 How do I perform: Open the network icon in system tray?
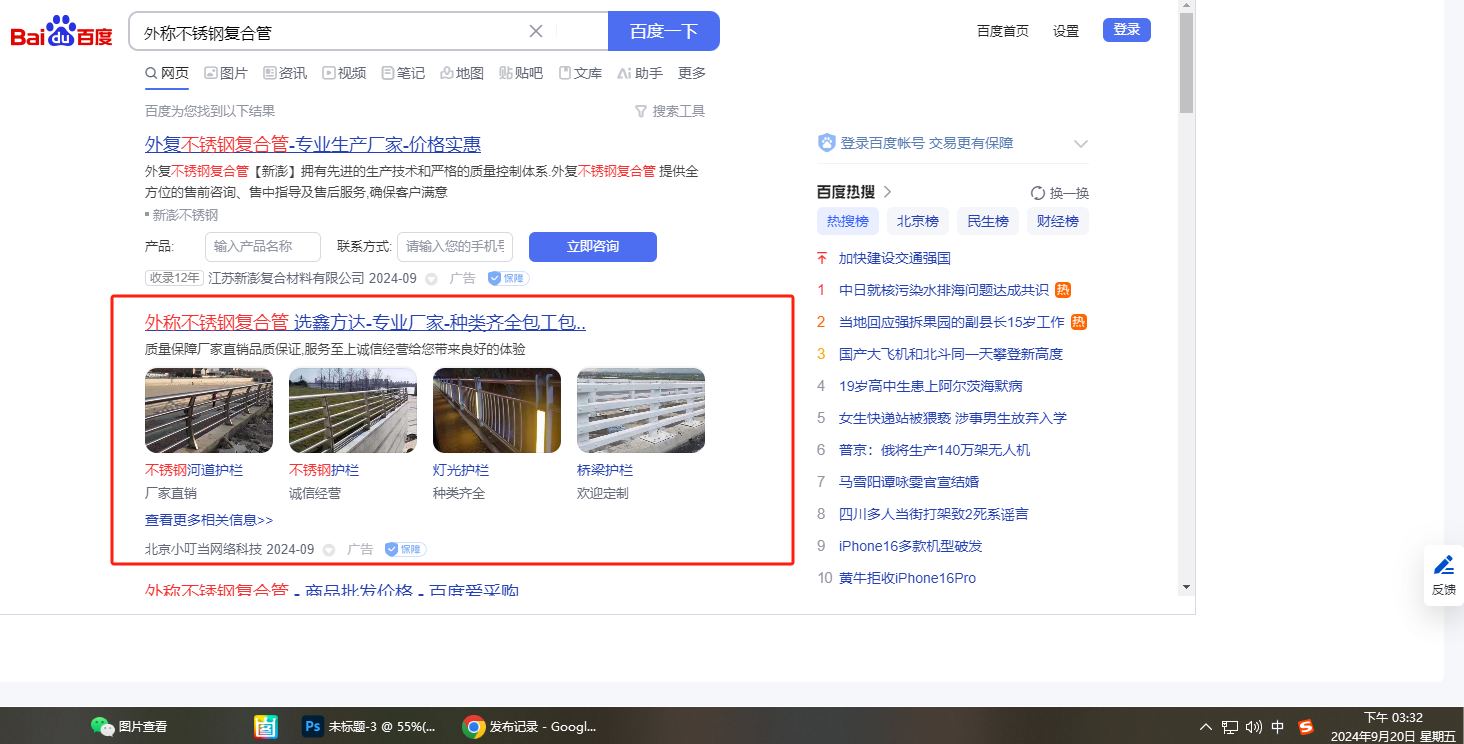tap(1230, 727)
